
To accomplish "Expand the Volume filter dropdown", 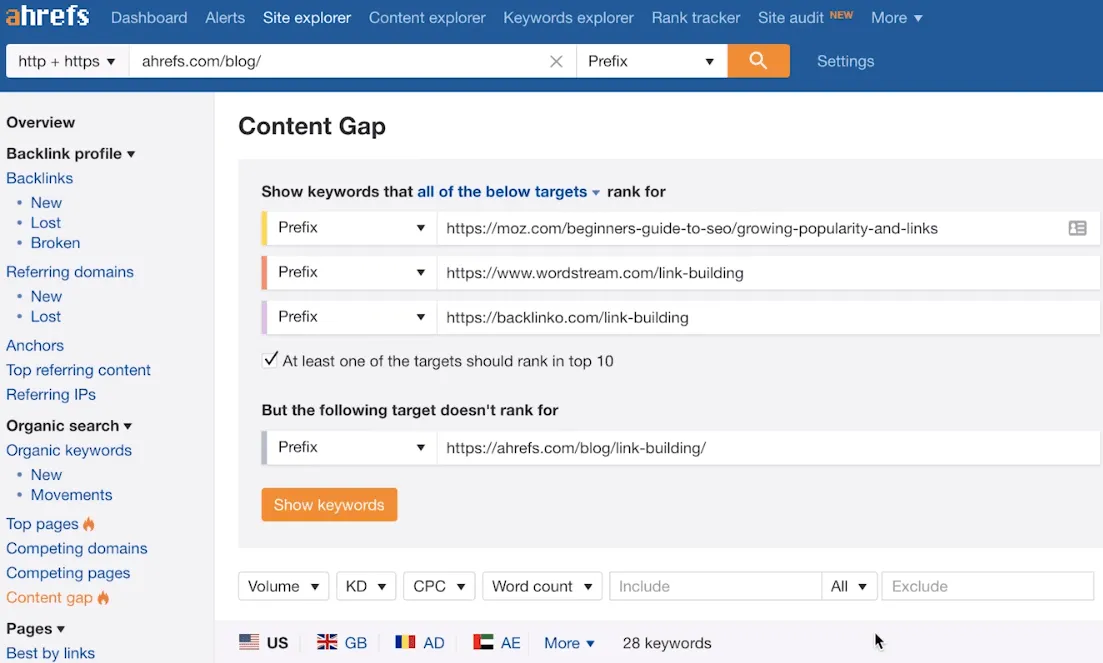I will (283, 586).
